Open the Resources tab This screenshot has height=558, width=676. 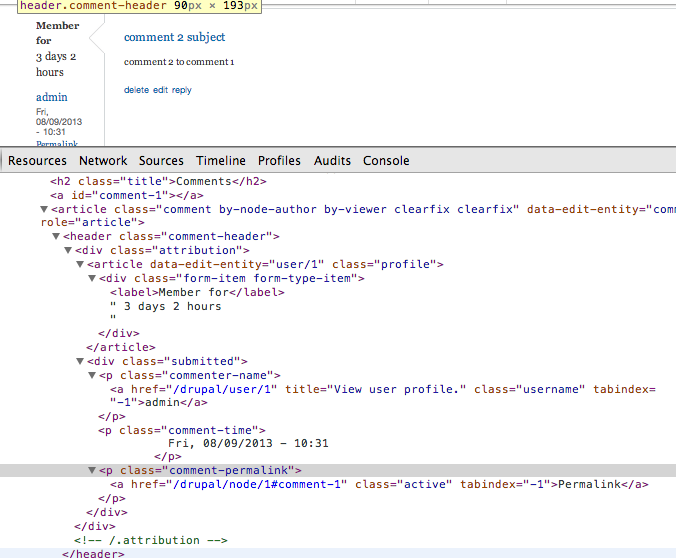coord(37,160)
